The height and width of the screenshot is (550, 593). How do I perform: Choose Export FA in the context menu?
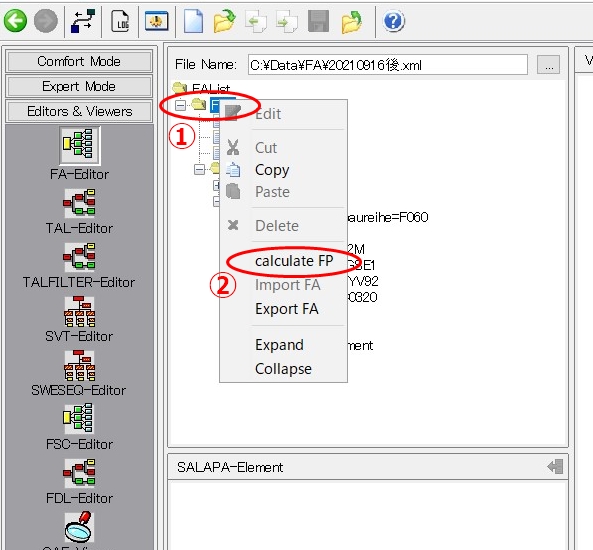pos(283,309)
